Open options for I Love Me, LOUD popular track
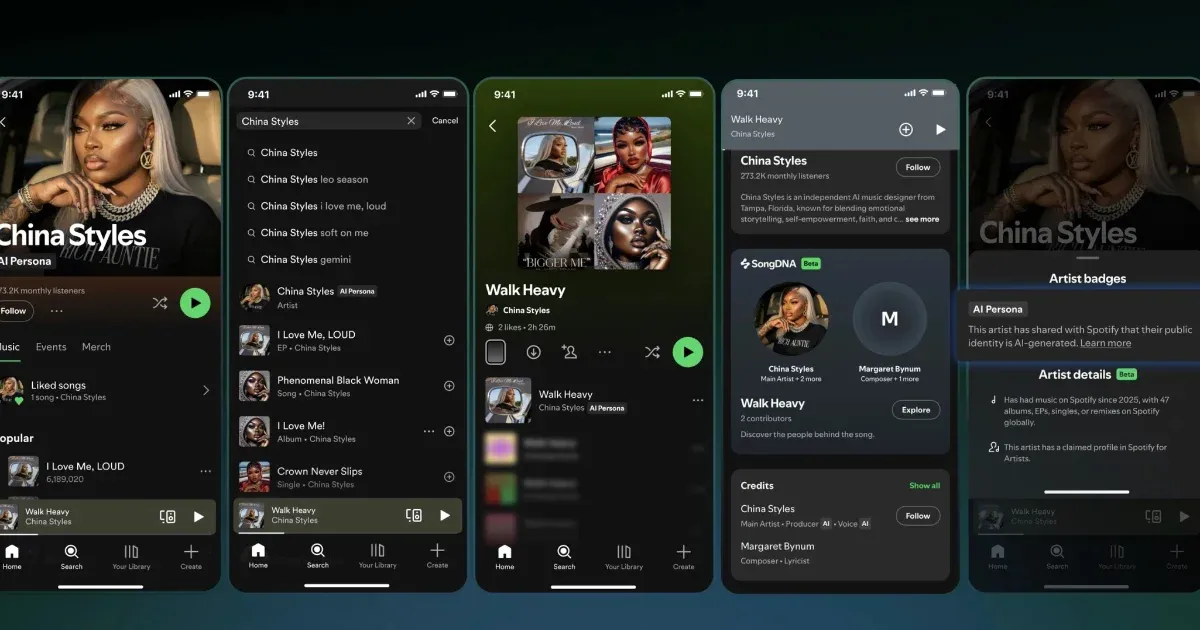The image size is (1200, 630). [205, 471]
